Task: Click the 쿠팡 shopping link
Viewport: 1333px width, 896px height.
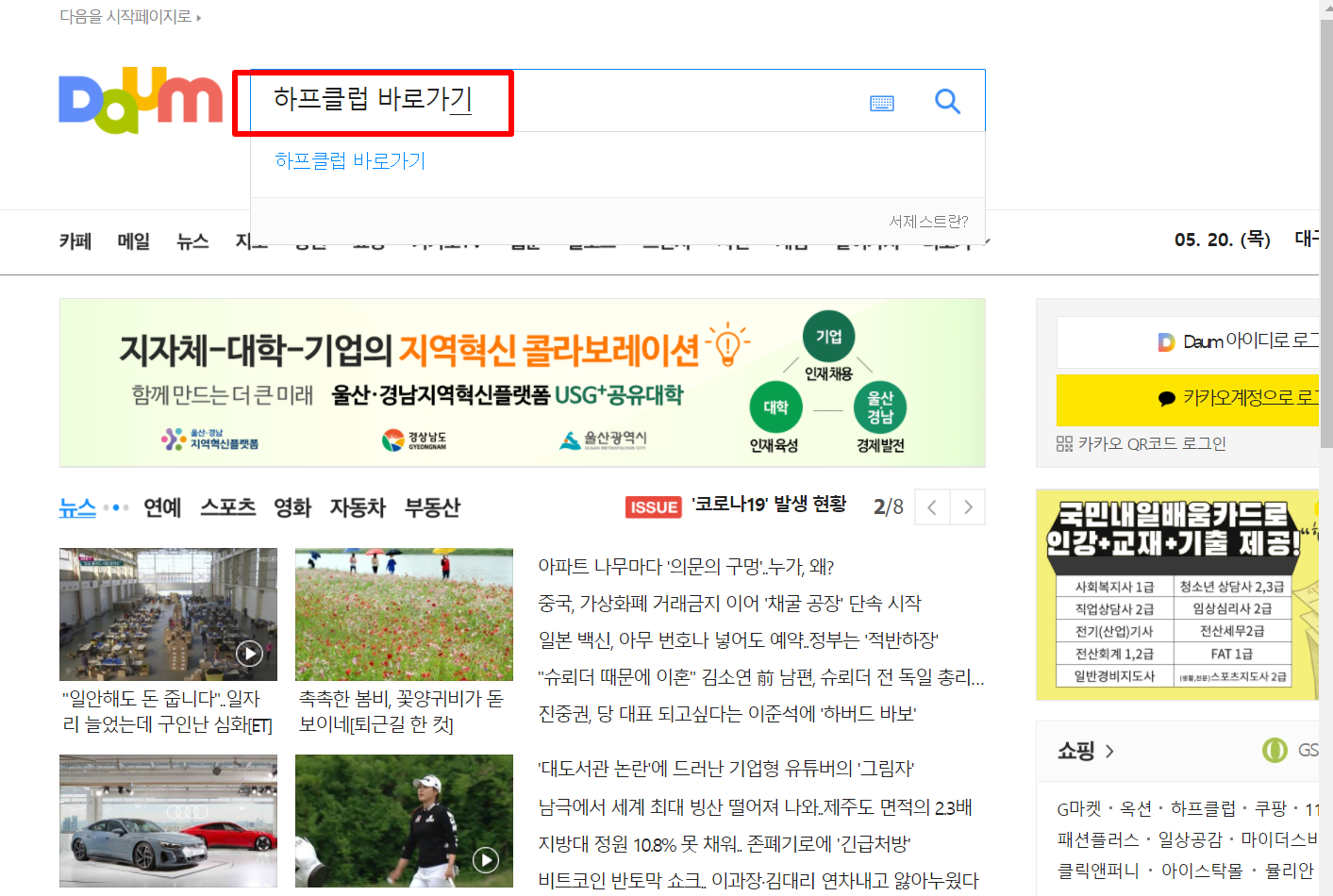Action: point(1271,808)
